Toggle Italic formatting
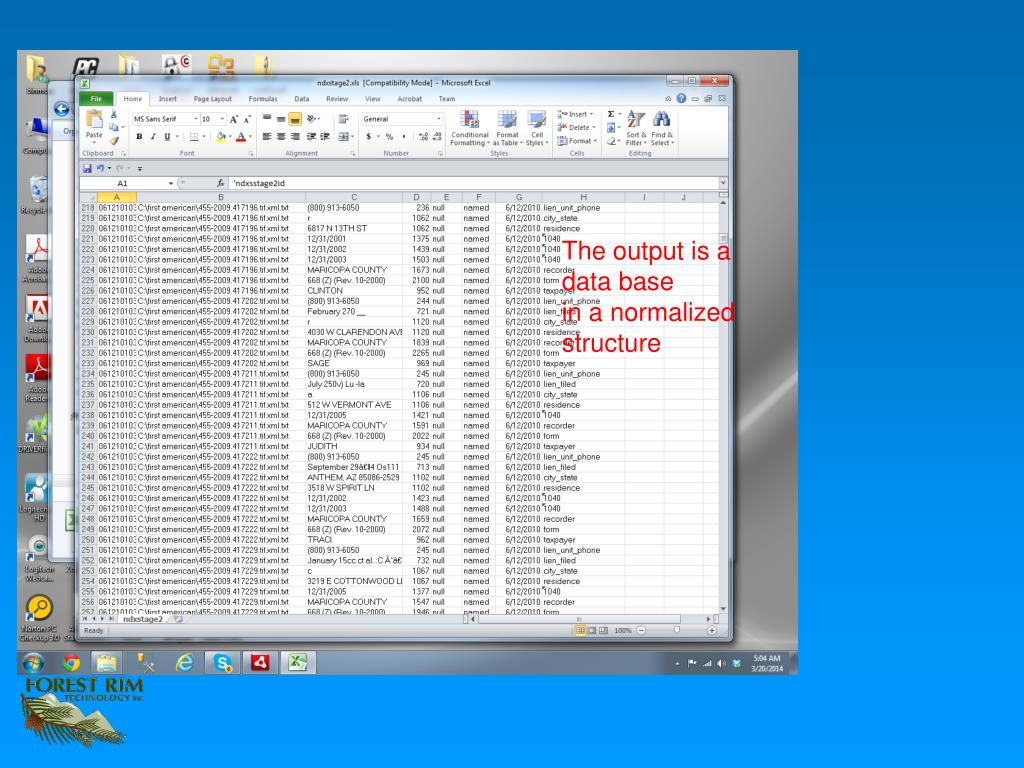 pyautogui.click(x=152, y=136)
